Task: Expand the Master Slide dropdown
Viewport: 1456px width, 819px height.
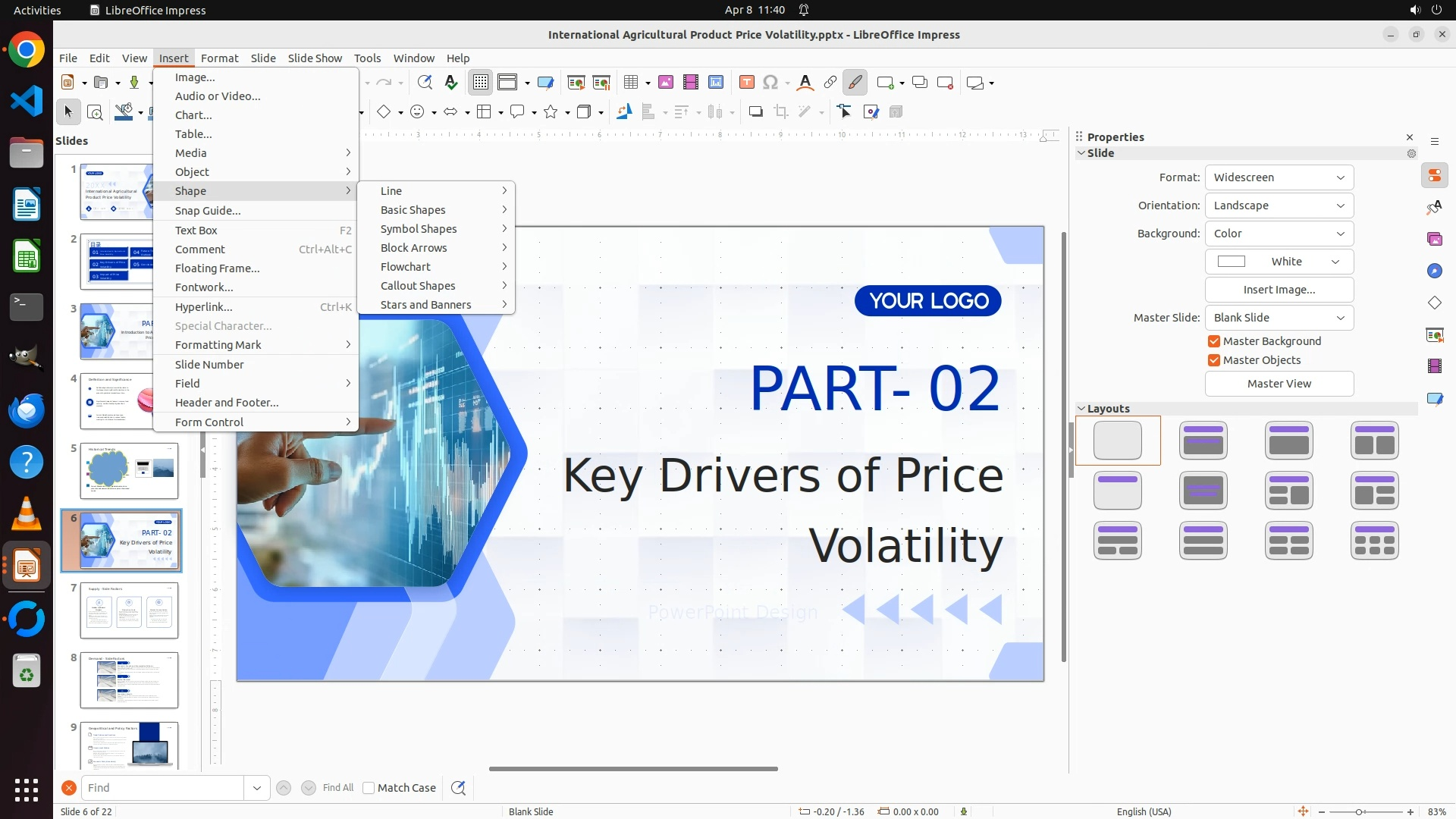Action: [x=1279, y=318]
